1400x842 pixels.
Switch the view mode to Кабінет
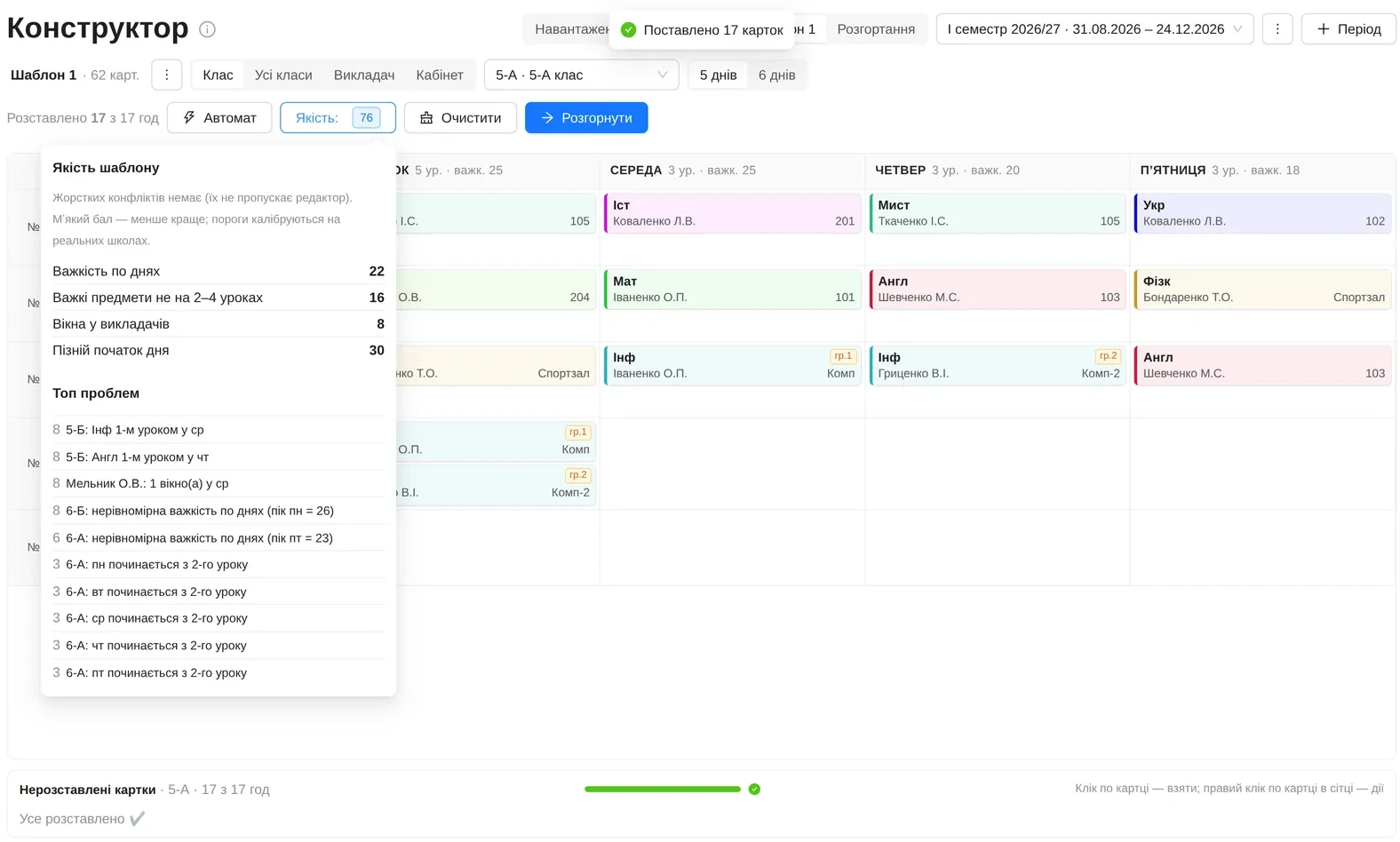[440, 75]
